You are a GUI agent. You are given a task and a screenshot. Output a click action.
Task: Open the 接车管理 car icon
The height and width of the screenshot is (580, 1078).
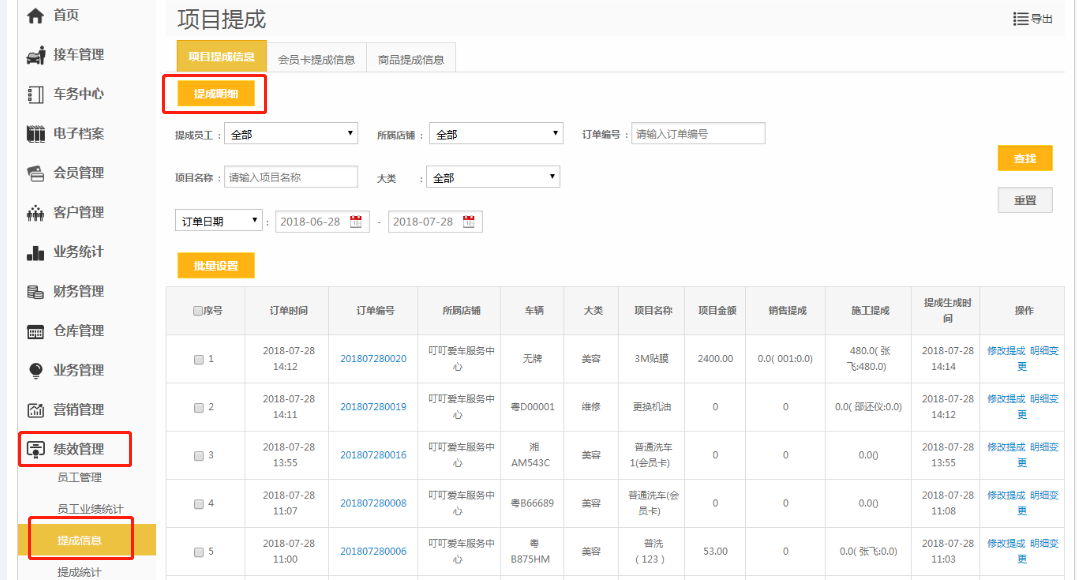(x=36, y=55)
